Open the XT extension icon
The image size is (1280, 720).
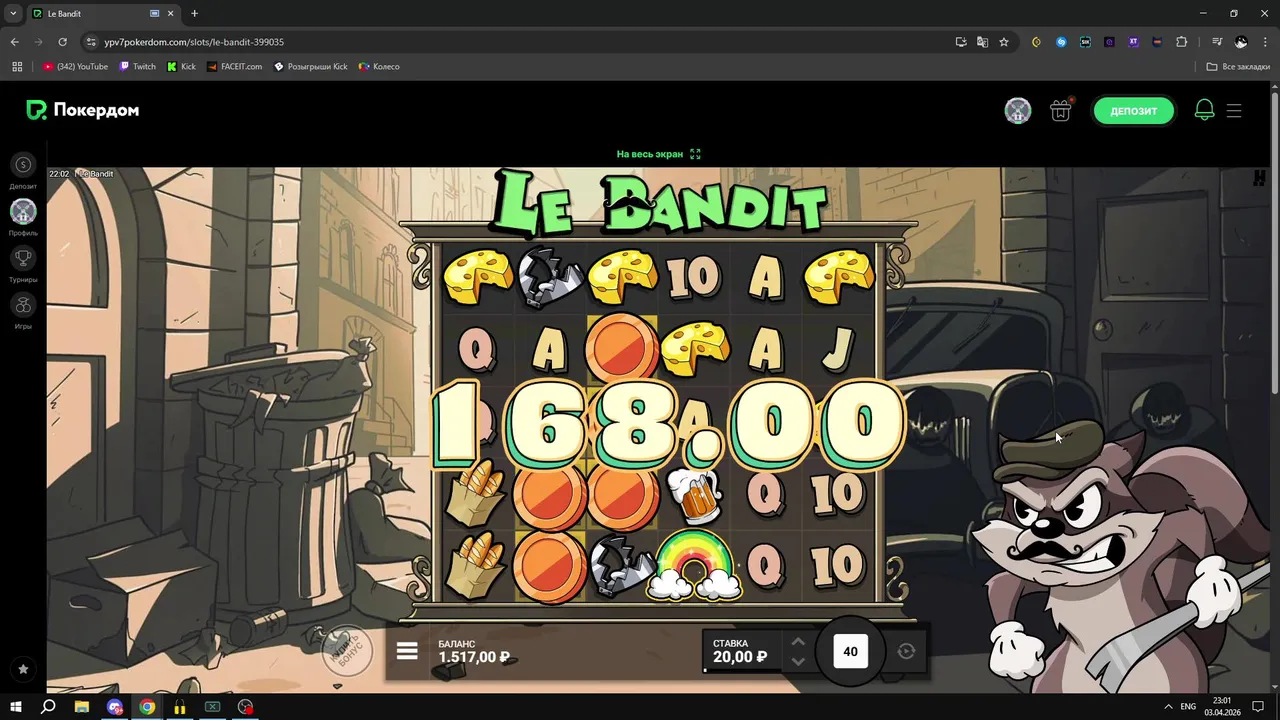pyautogui.click(x=1133, y=42)
